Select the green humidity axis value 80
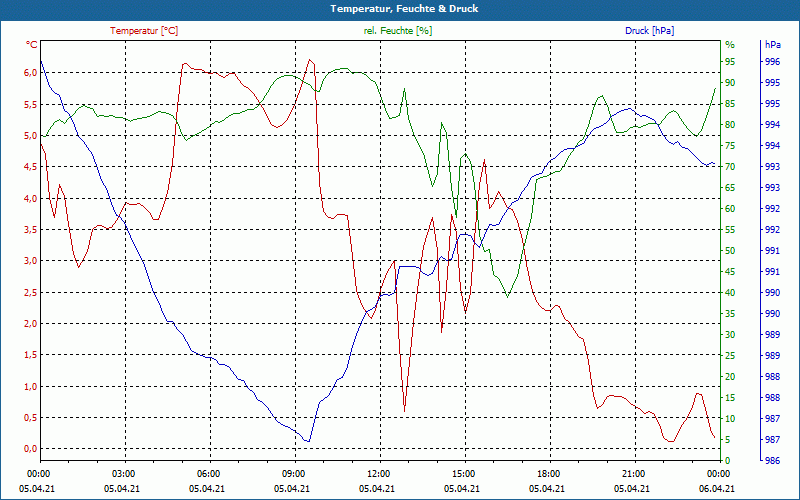Image resolution: width=800 pixels, height=500 pixels. click(730, 125)
